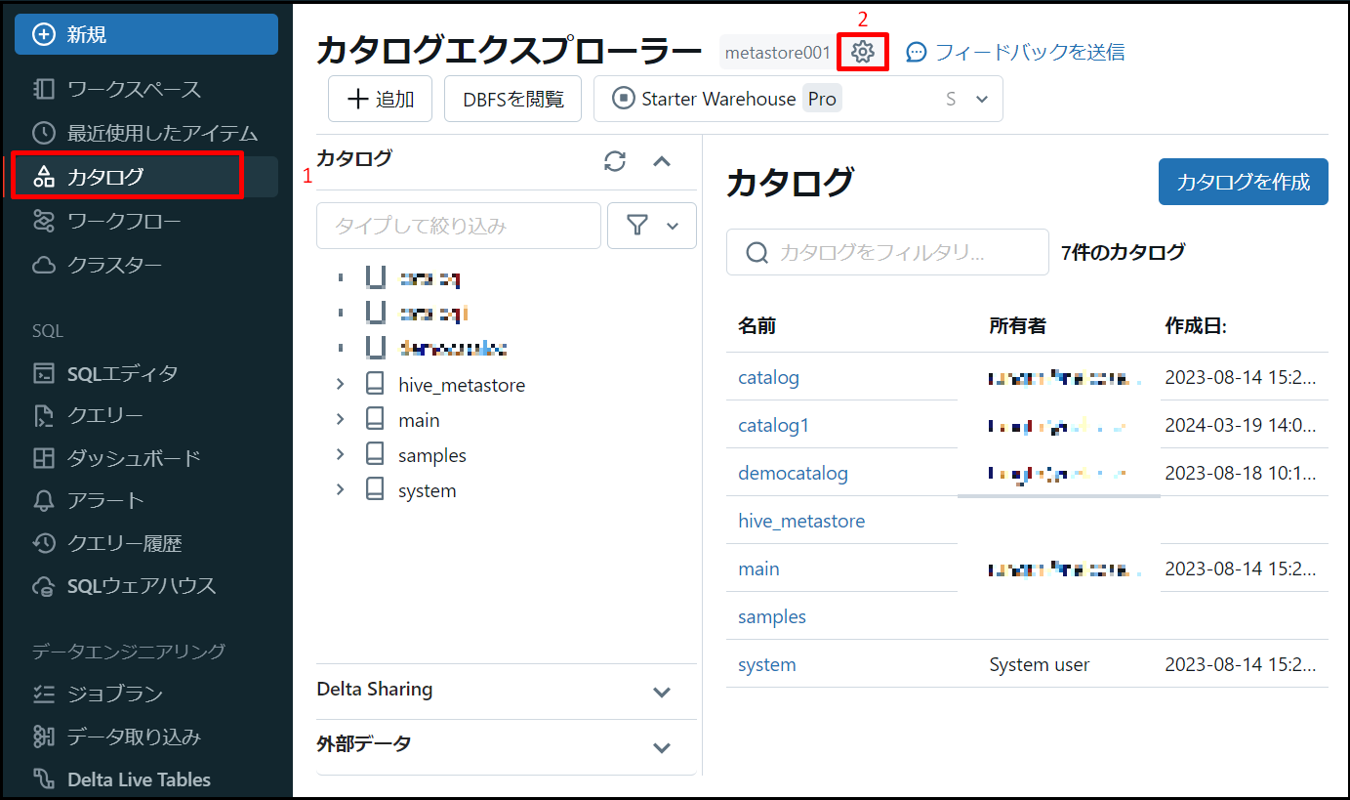The width and height of the screenshot is (1350, 800).
Task: Open ワークフロー from the sidebar
Action: 124,220
